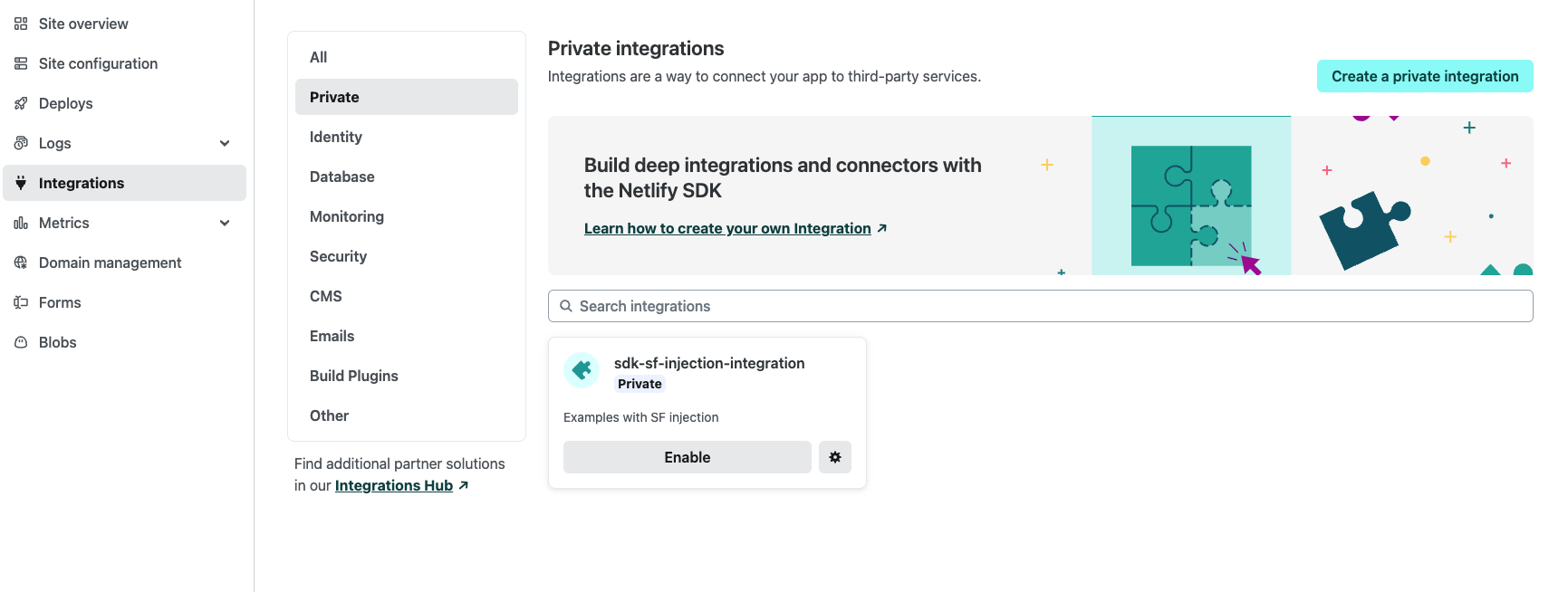The height and width of the screenshot is (592, 1568).
Task: Click external arrow beside Learn how link
Action: point(882,228)
